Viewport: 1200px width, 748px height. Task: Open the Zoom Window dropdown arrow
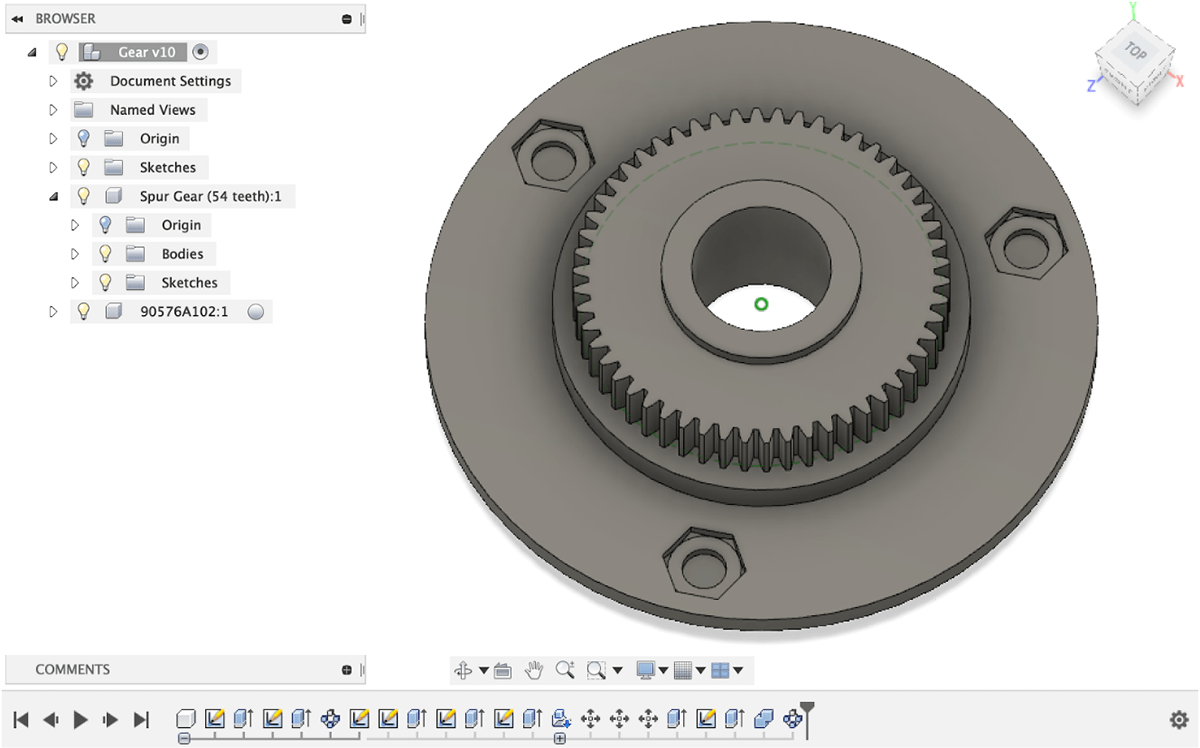pyautogui.click(x=618, y=670)
